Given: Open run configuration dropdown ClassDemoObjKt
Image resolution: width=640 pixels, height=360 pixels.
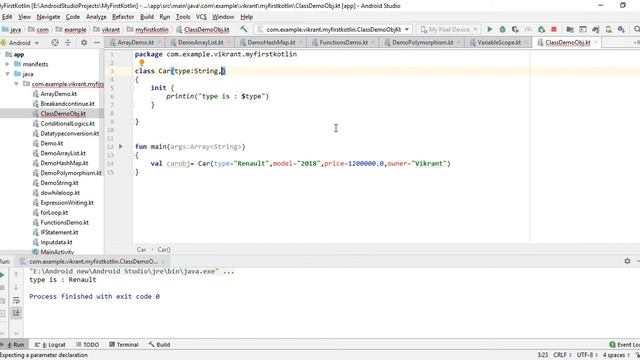Looking at the screenshot, I should point(333,29).
